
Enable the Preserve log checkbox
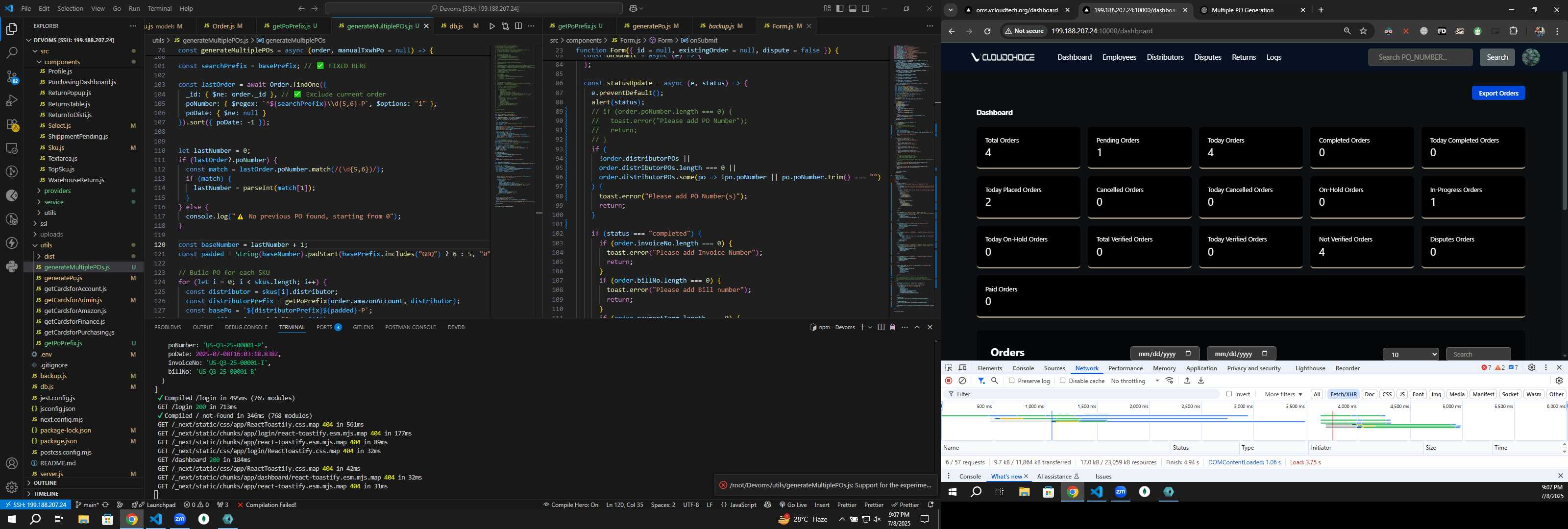coord(1011,381)
